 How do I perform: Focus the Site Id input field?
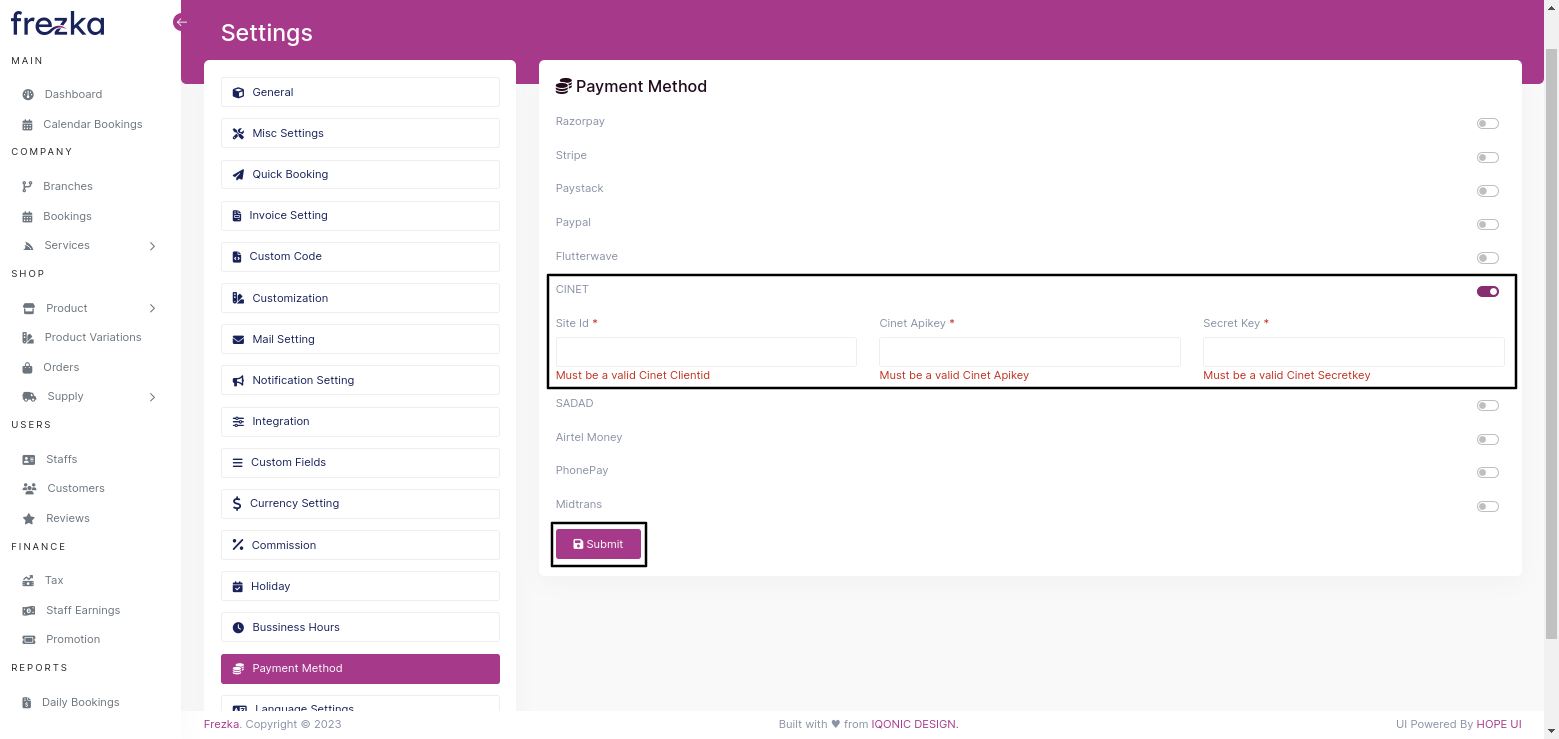click(706, 352)
